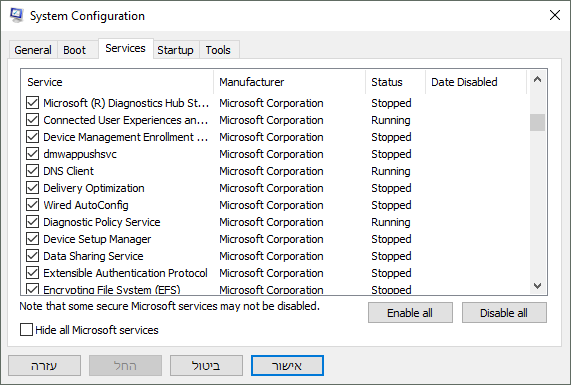Viewport: 571px width, 385px height.
Task: Sort by Date Disabled column header
Action: pyautogui.click(x=476, y=82)
